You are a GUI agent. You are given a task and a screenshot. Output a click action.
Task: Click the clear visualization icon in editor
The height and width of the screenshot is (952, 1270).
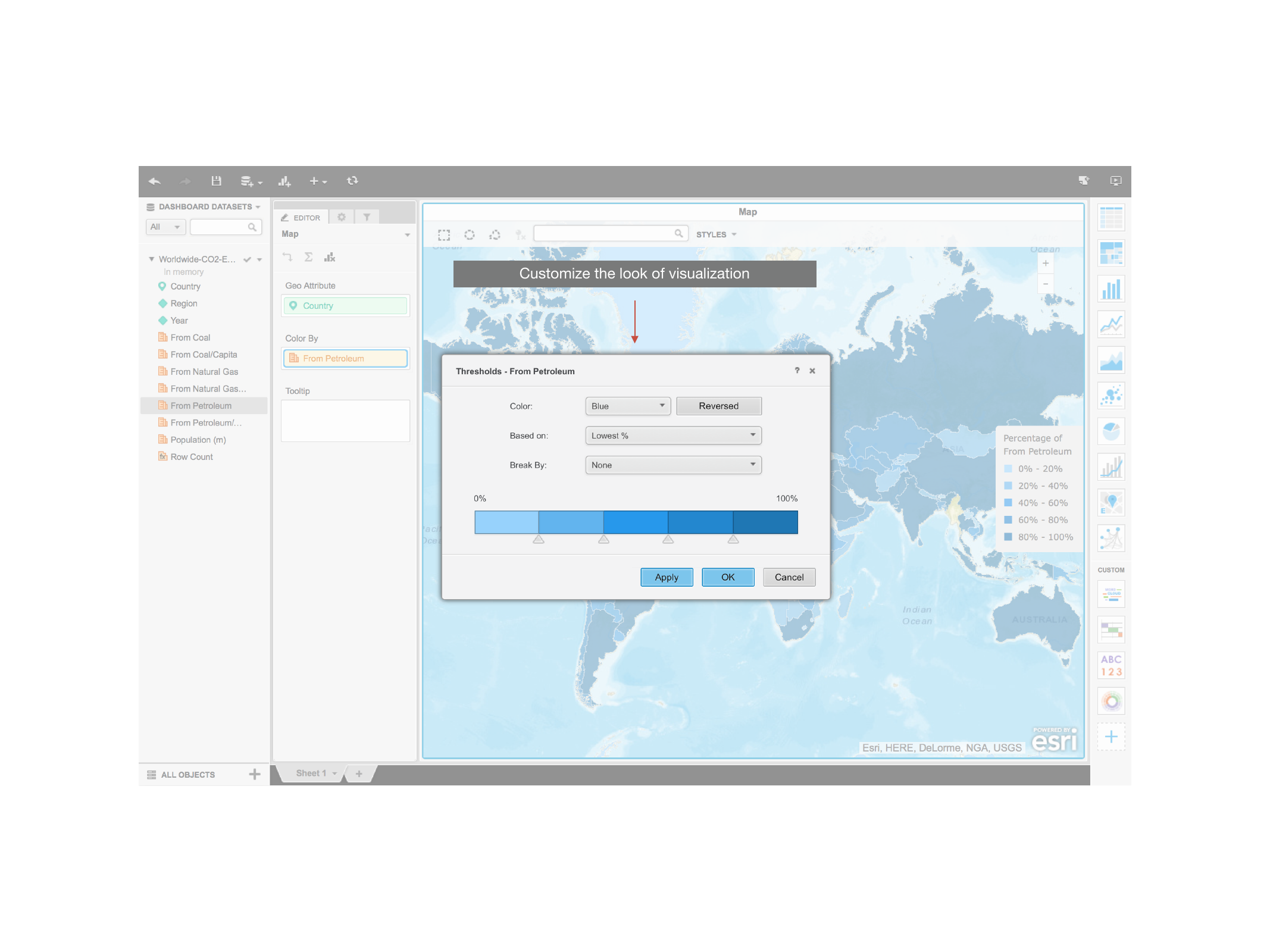click(x=330, y=257)
